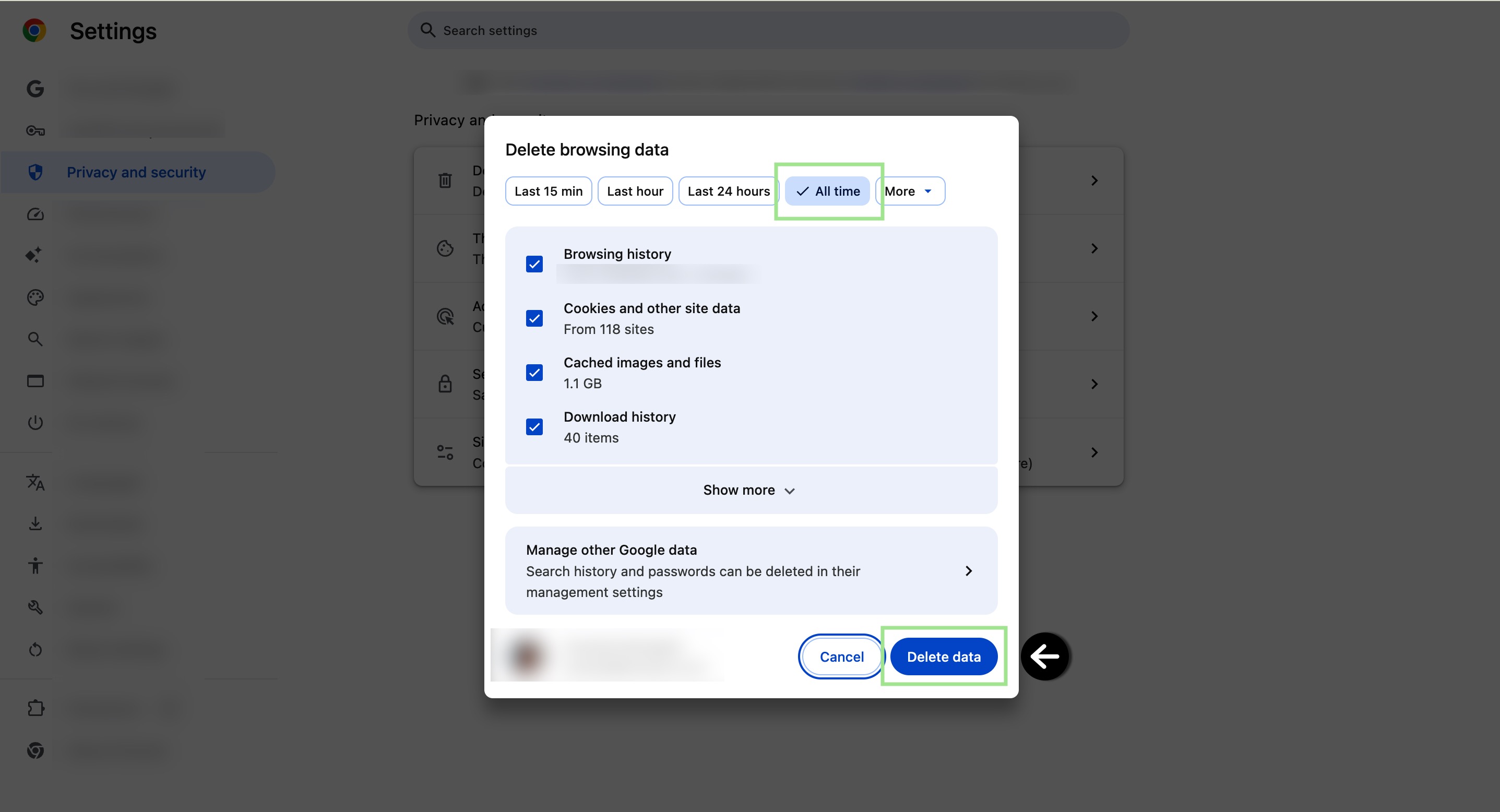1500x812 pixels.
Task: Select the Privacy and security shield icon
Action: (x=35, y=172)
